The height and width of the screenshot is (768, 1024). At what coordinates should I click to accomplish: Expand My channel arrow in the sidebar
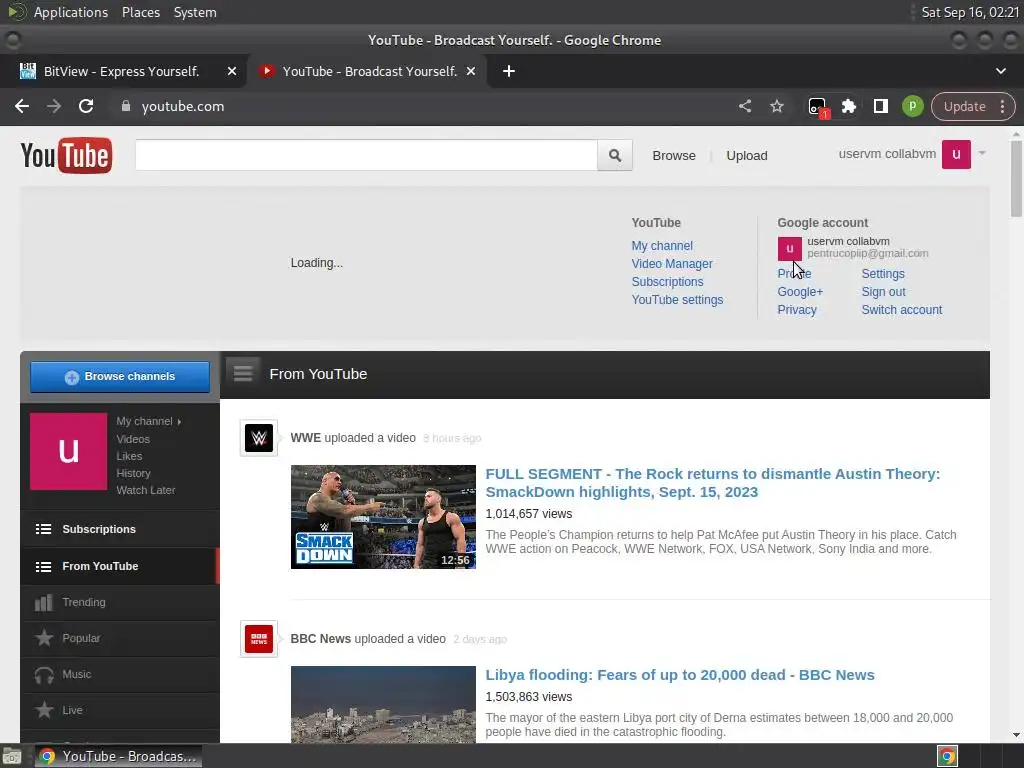[x=179, y=422]
